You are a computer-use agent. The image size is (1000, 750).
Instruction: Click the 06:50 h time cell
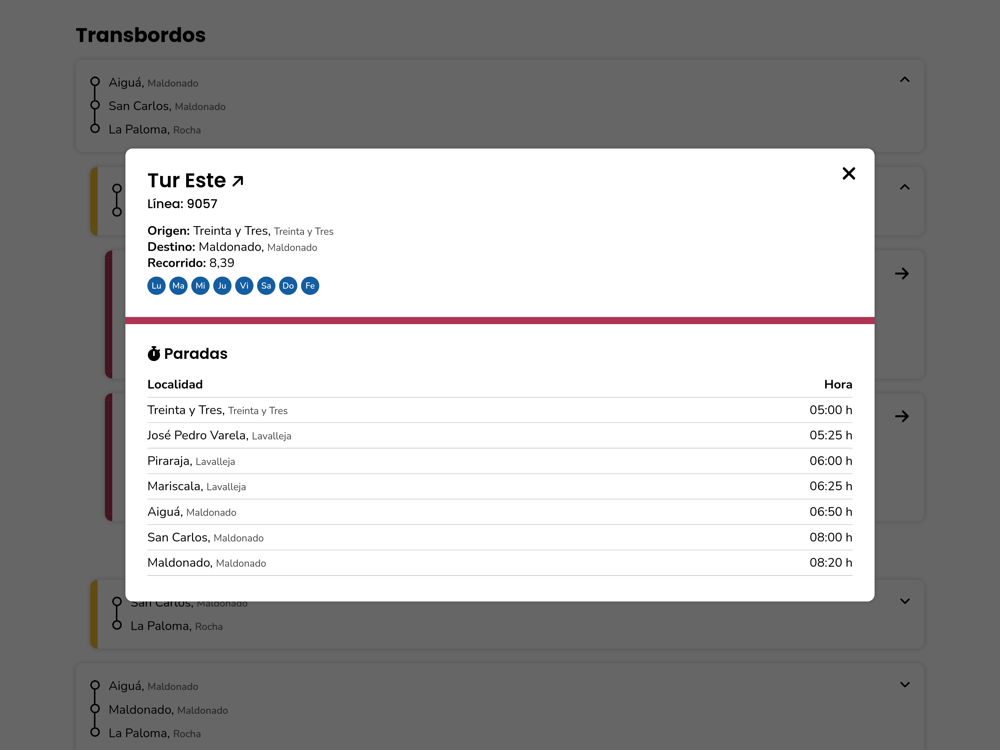click(x=830, y=512)
